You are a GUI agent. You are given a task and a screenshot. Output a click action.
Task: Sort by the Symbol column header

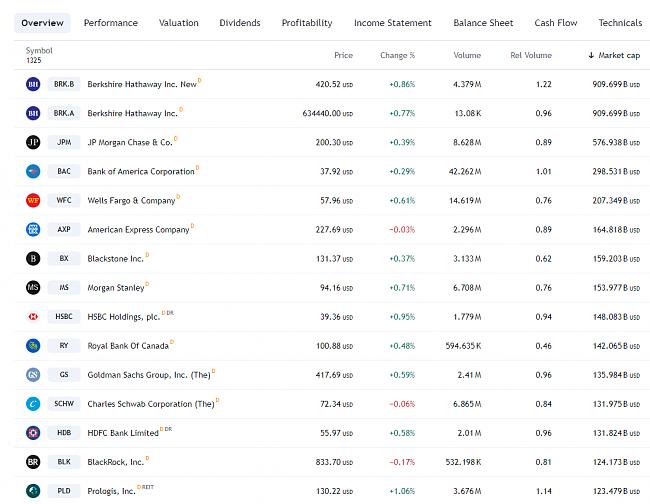point(39,51)
